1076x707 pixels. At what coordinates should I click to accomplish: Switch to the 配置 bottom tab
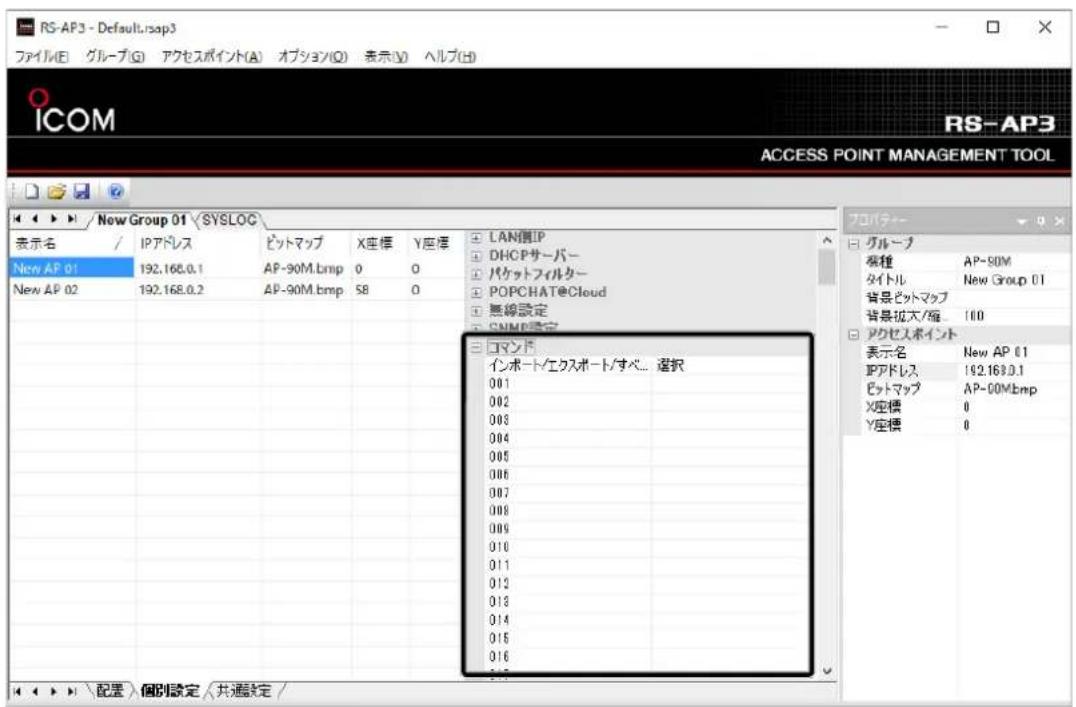click(110, 691)
